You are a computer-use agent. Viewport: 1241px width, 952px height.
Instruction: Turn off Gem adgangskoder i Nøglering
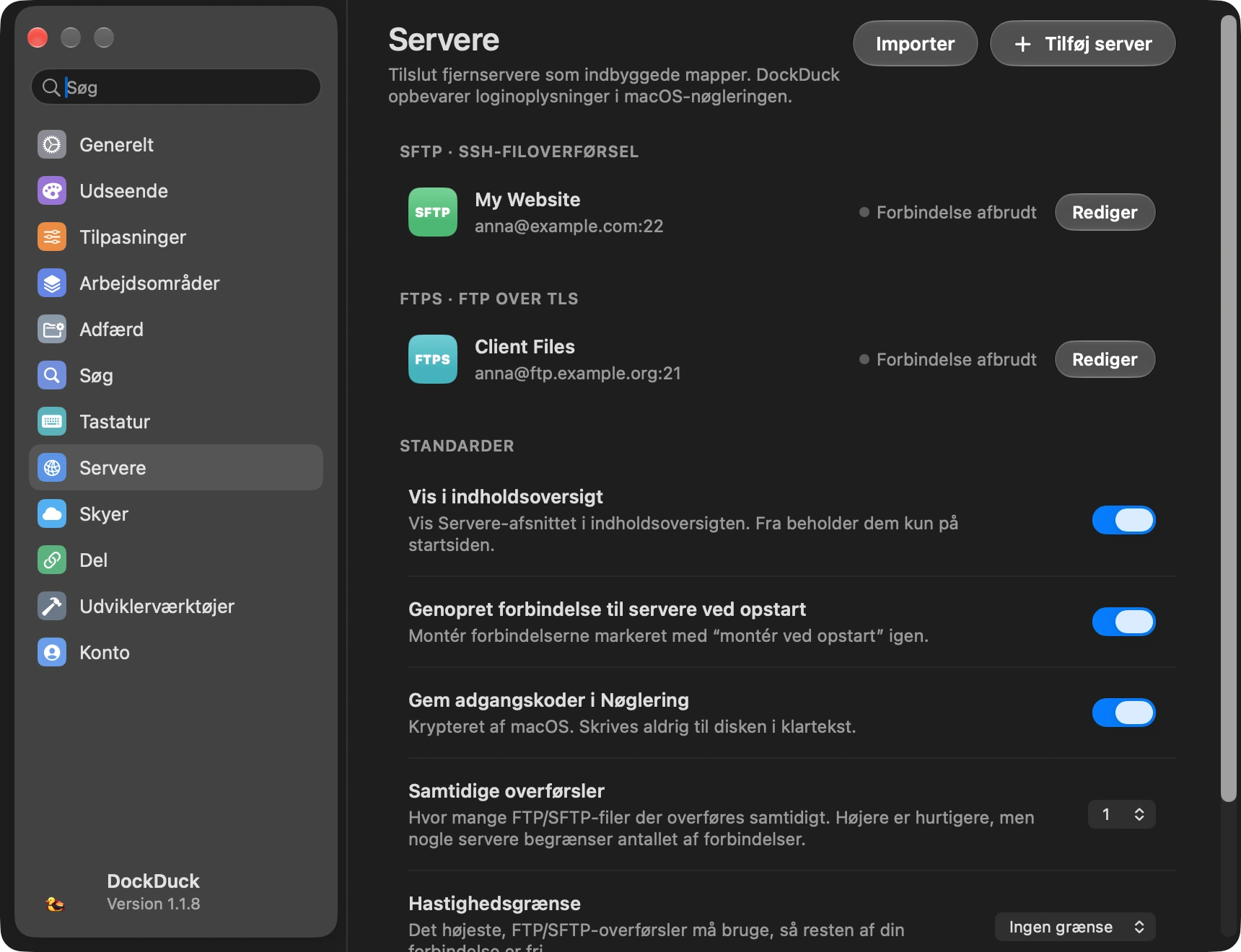1123,713
